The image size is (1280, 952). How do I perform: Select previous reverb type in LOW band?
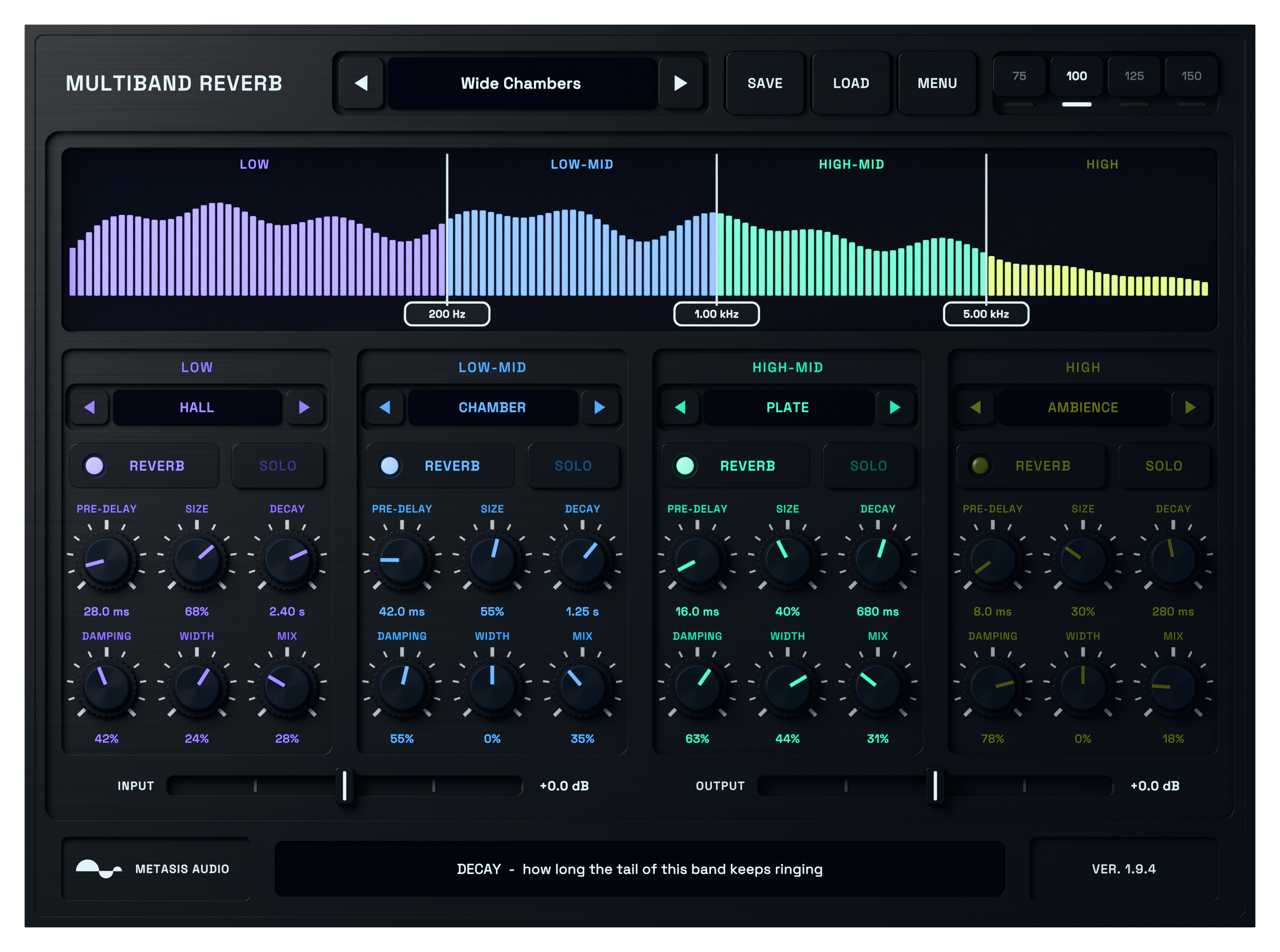click(x=89, y=407)
